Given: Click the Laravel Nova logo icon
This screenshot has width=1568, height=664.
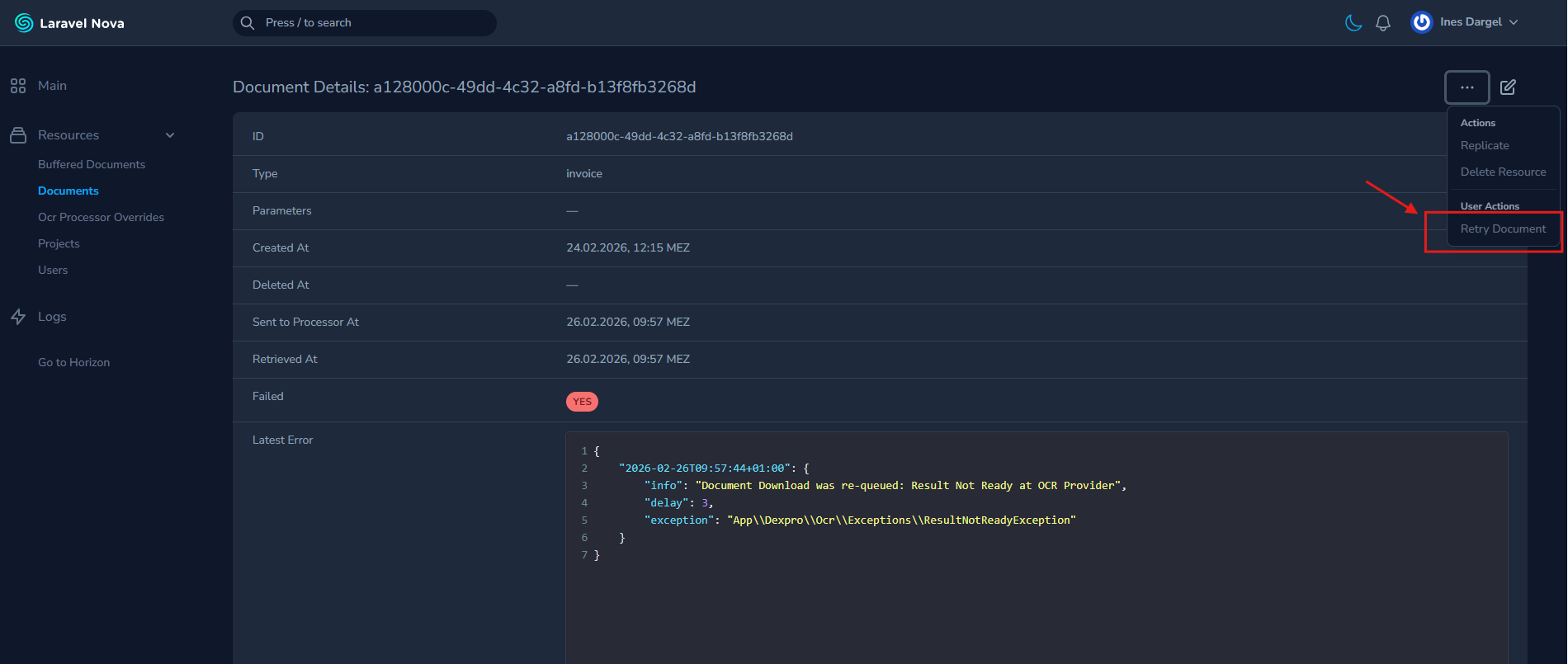Looking at the screenshot, I should click(24, 23).
